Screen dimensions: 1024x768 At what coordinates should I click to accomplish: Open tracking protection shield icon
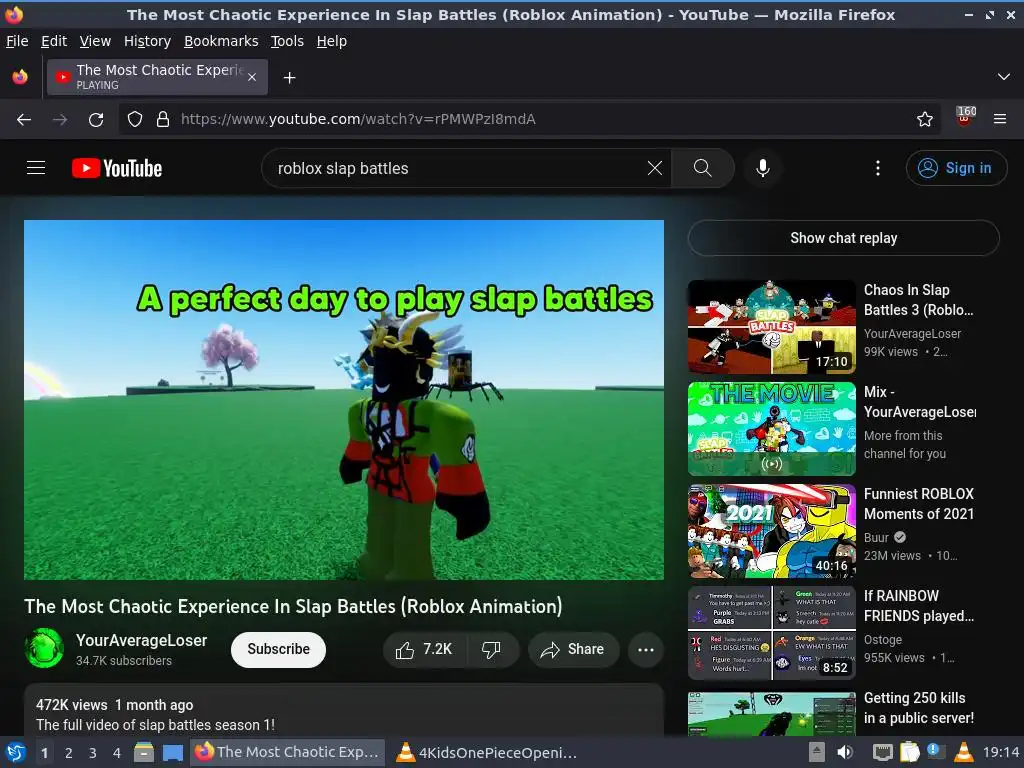[x=135, y=119]
